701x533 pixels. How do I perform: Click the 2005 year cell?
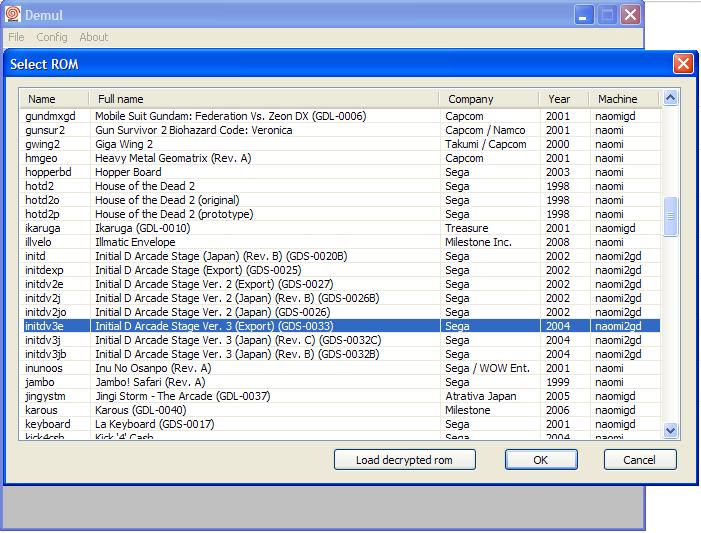click(557, 396)
